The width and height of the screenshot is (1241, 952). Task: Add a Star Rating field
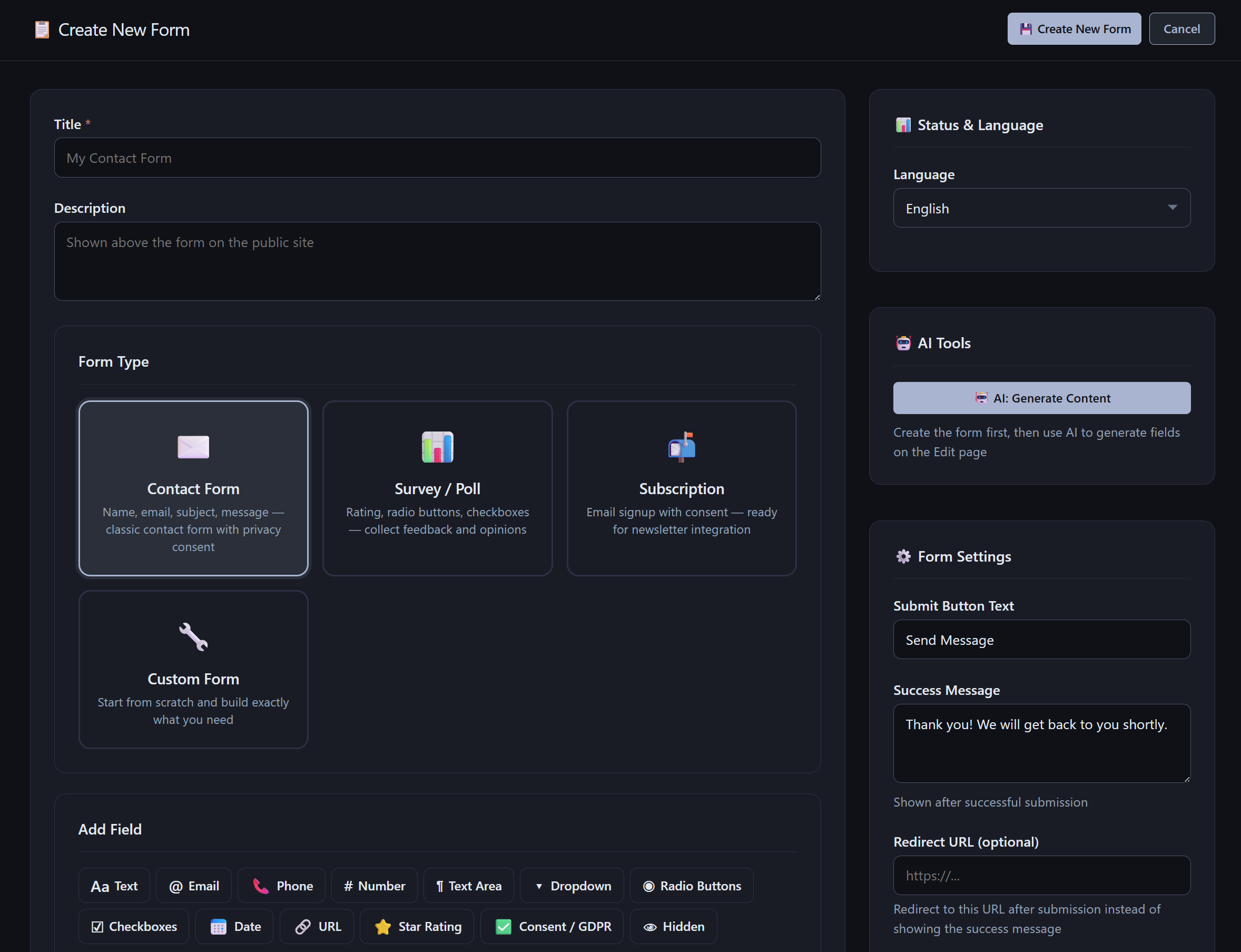click(x=417, y=927)
